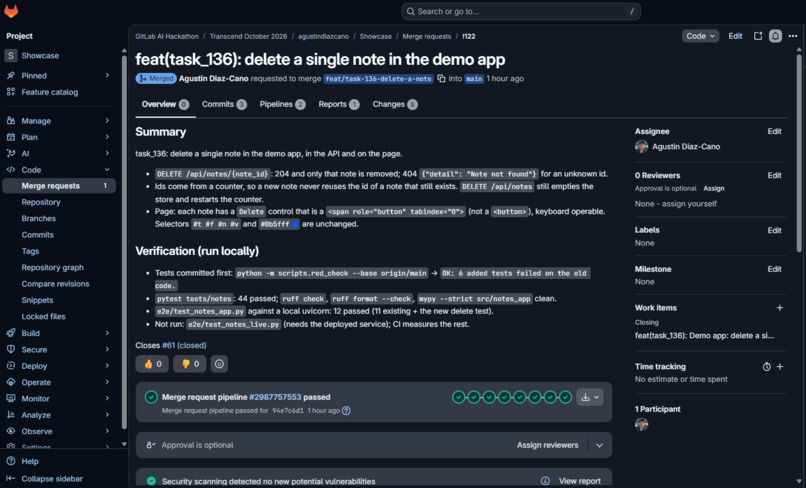Open the emoji reaction picker
This screenshot has width=806, height=488.
click(219, 364)
